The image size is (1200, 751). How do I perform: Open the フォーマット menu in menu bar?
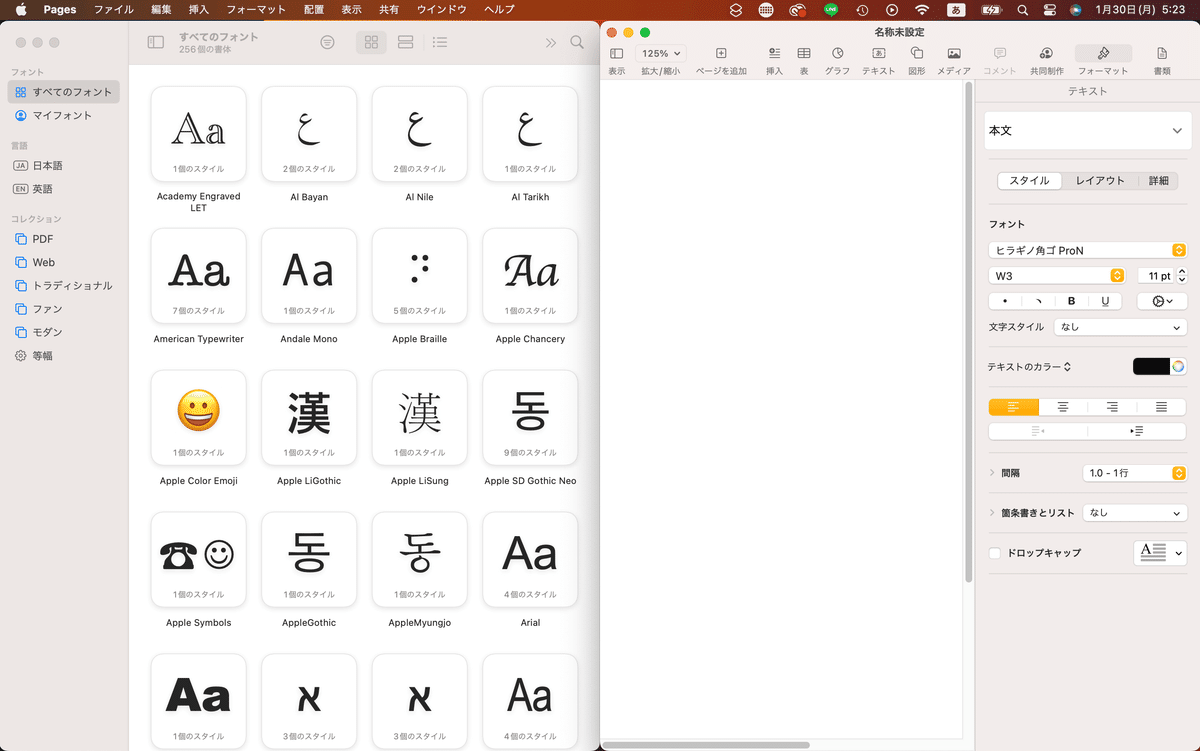(256, 10)
